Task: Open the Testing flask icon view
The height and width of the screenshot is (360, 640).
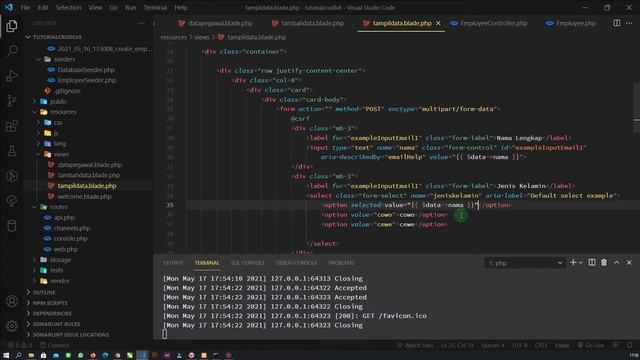Action: pyautogui.click(x=11, y=151)
